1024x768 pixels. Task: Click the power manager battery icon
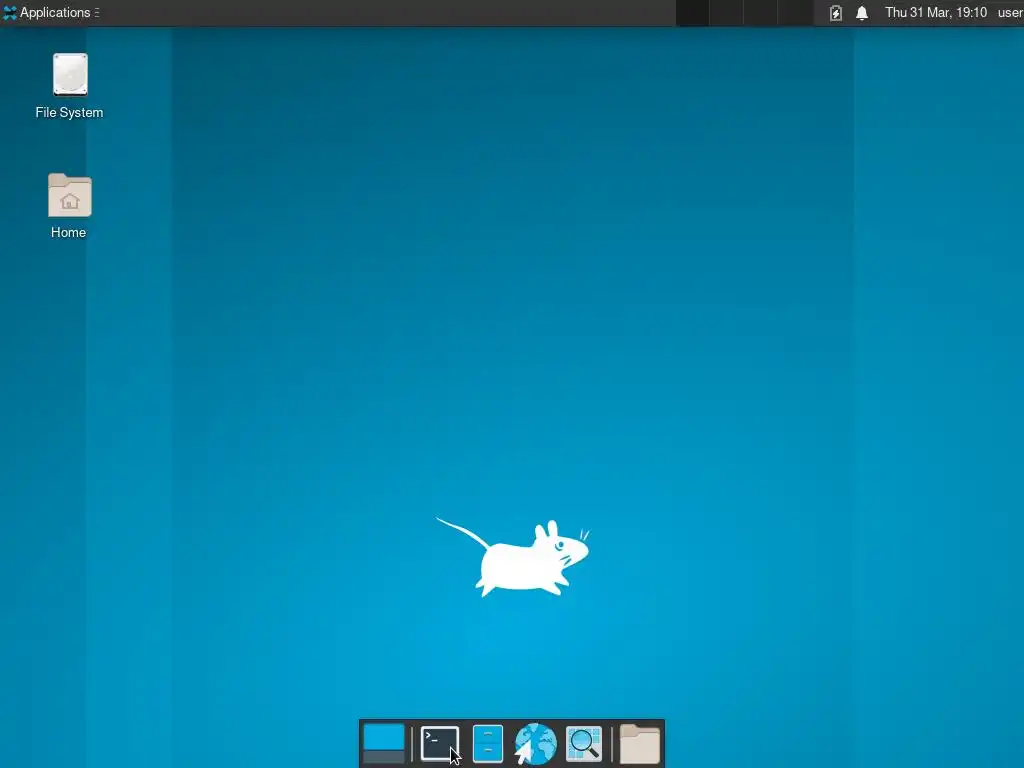pos(835,12)
